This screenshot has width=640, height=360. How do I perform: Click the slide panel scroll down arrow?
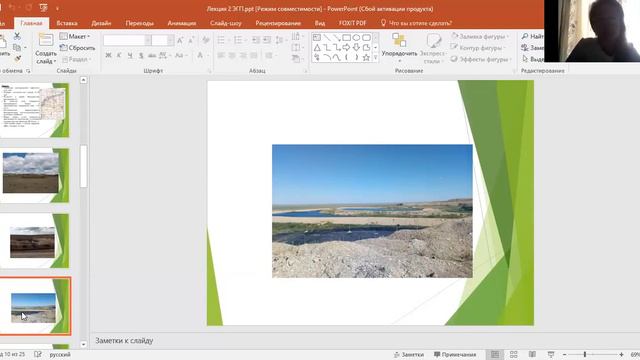[83, 344]
